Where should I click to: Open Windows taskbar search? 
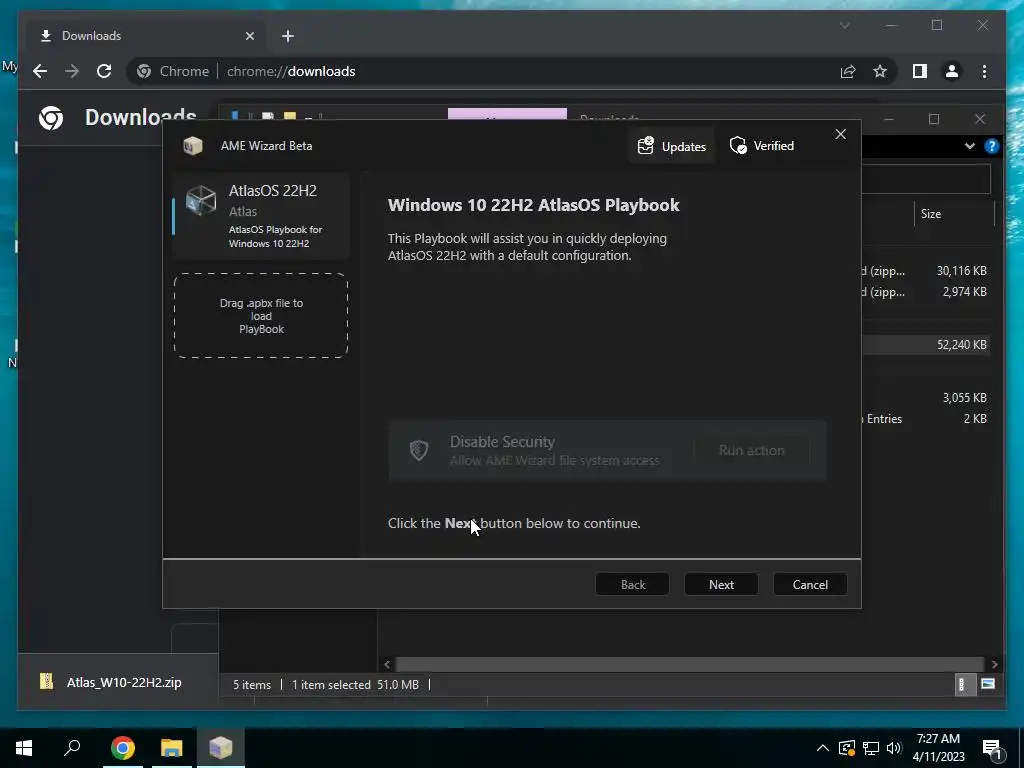click(x=72, y=748)
